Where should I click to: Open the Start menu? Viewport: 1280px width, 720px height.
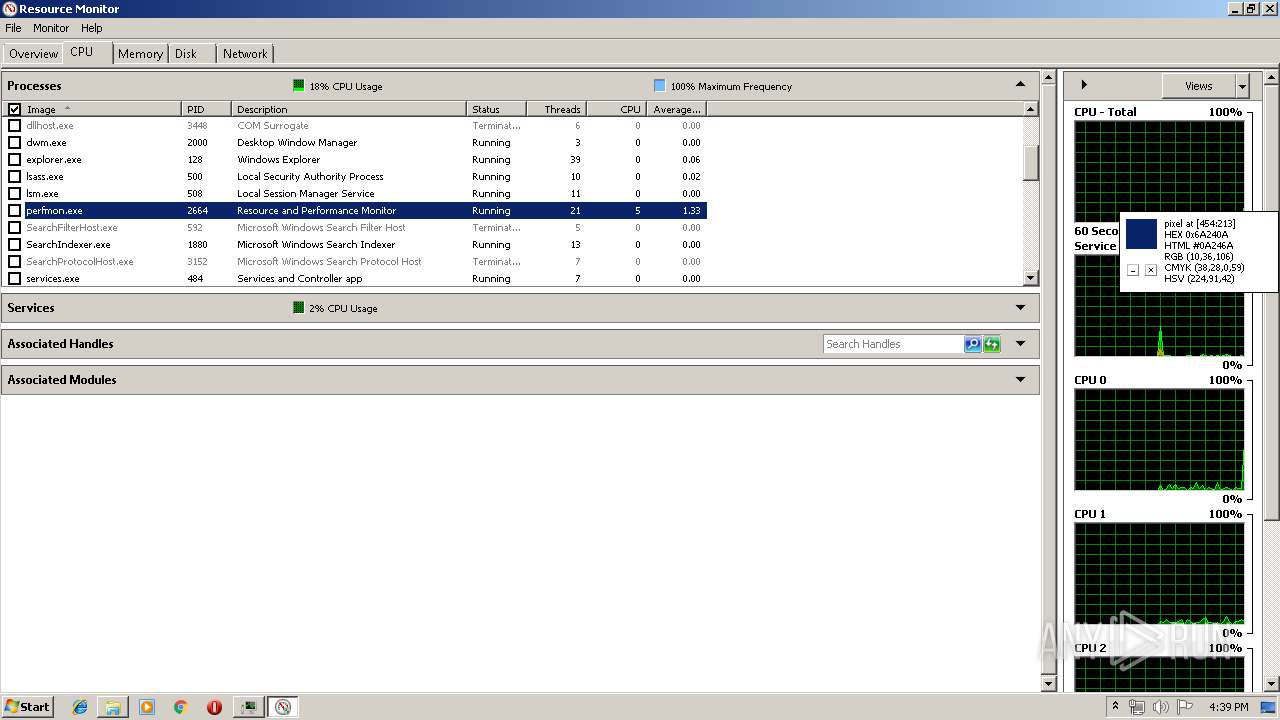point(28,707)
